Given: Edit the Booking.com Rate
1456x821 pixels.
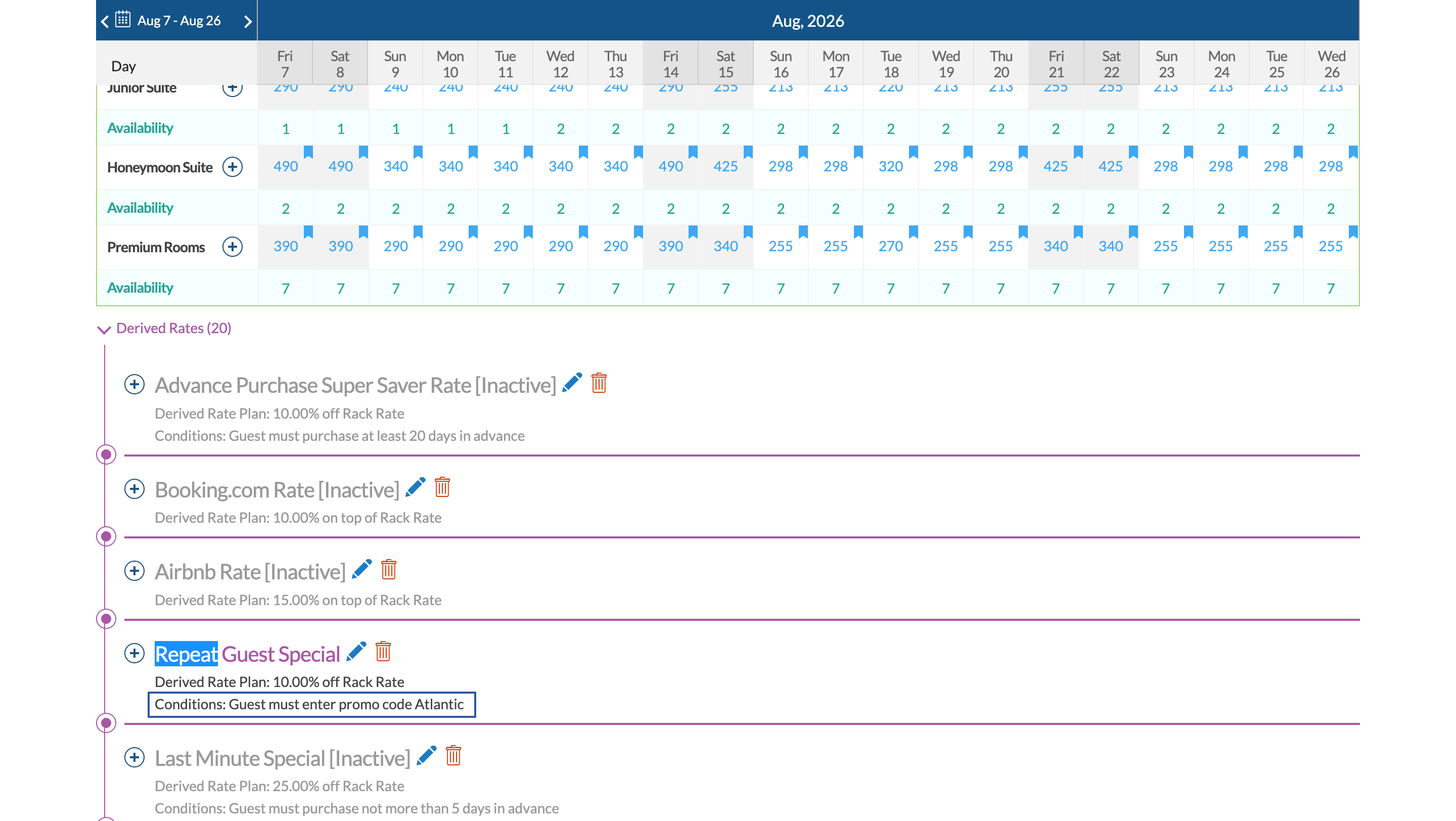Looking at the screenshot, I should 416,487.
